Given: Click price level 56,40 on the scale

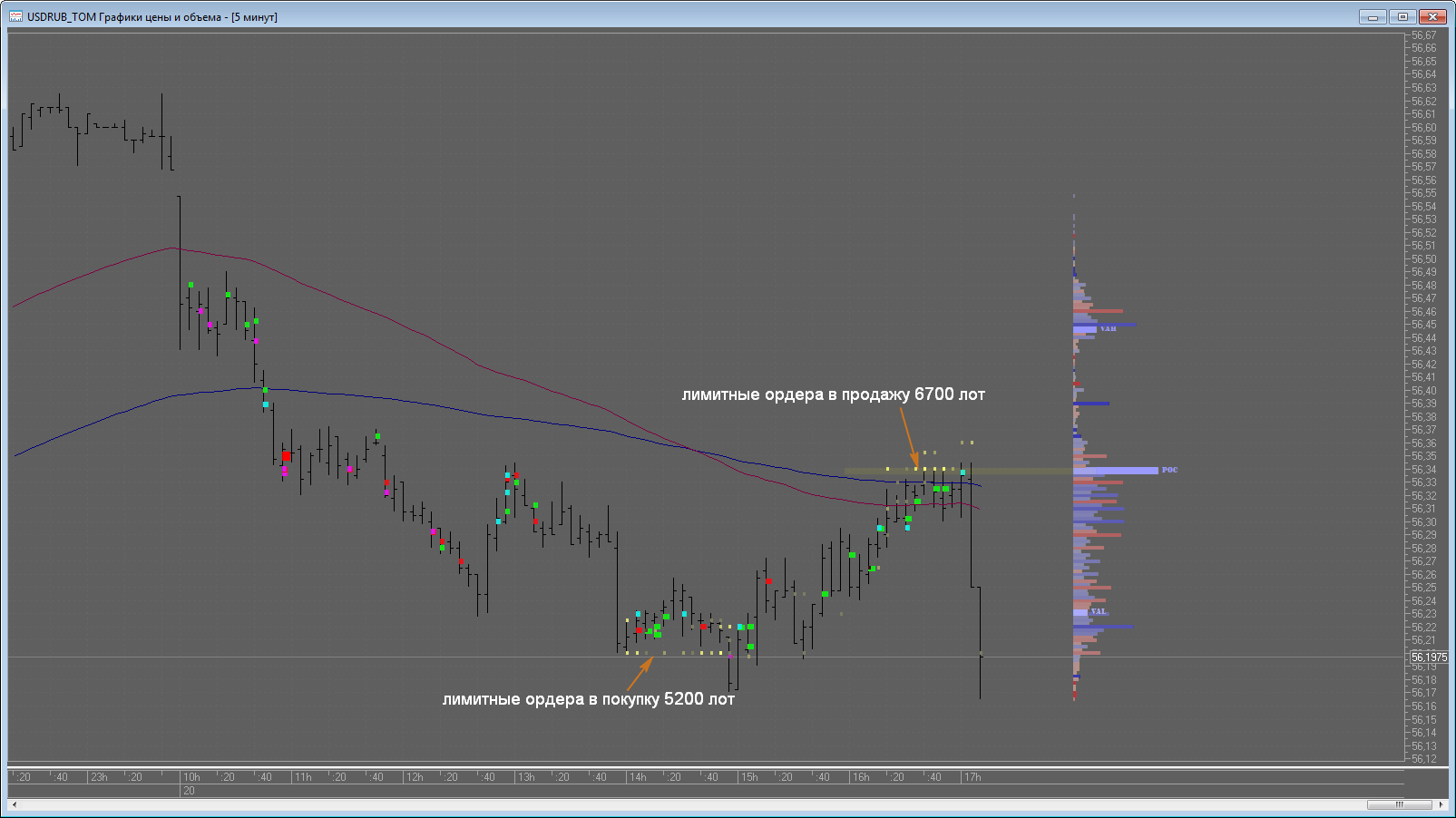Looking at the screenshot, I should [x=1423, y=391].
